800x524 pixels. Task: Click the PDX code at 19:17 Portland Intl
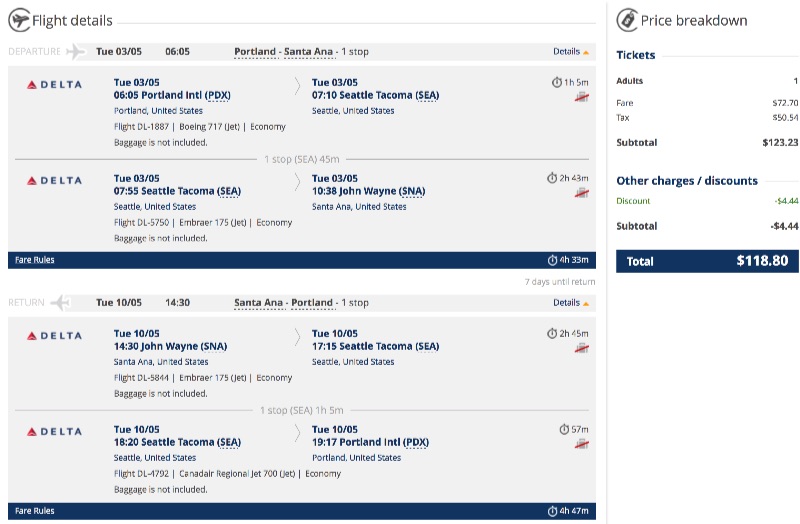[416, 442]
